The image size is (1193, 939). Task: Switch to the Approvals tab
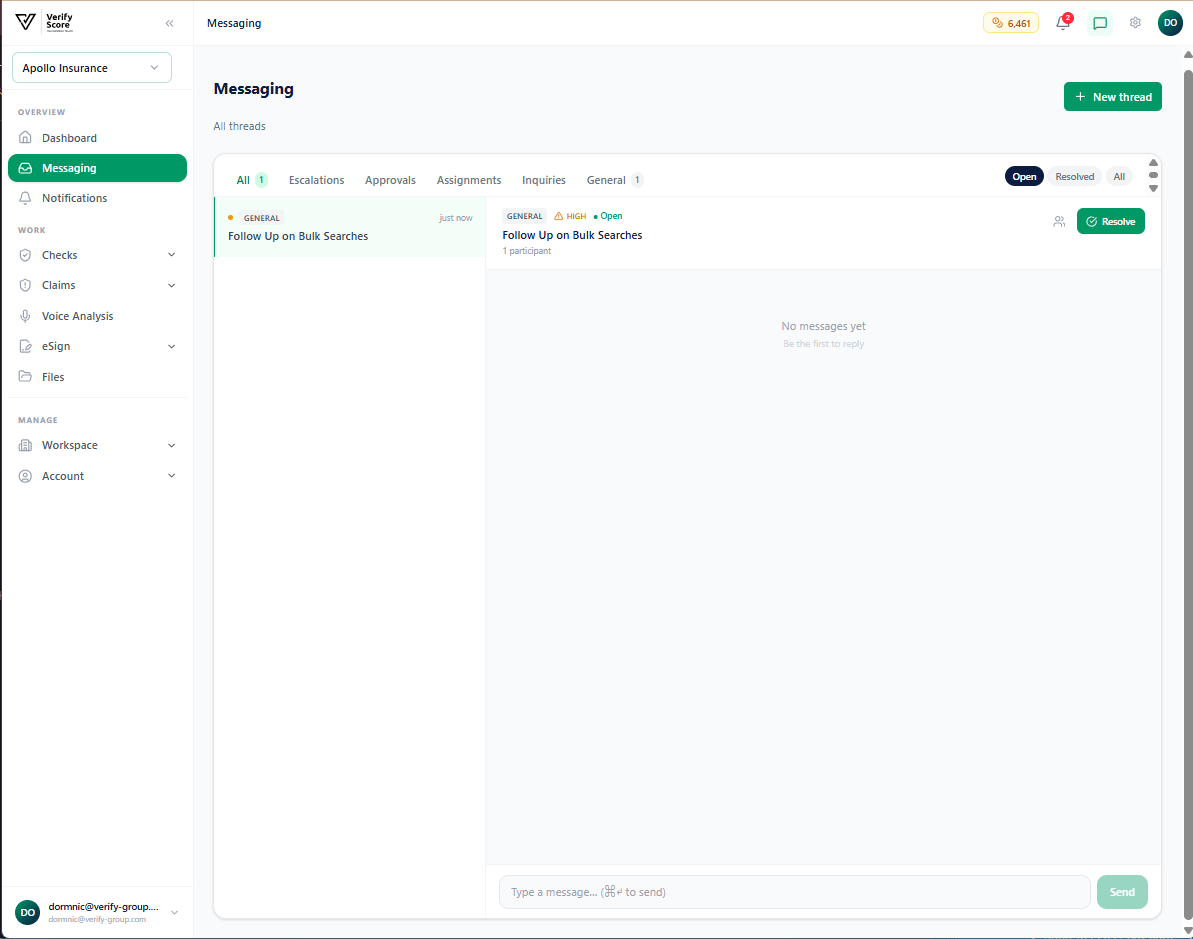(390, 180)
